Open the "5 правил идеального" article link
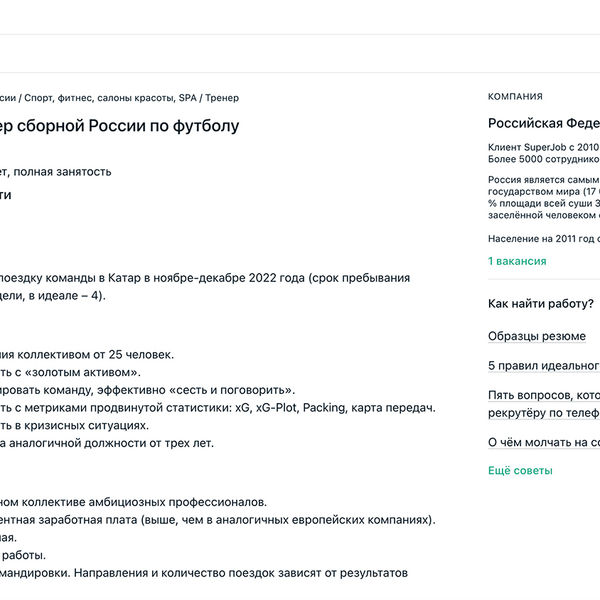Screen dimensions: 600x600 [x=543, y=366]
